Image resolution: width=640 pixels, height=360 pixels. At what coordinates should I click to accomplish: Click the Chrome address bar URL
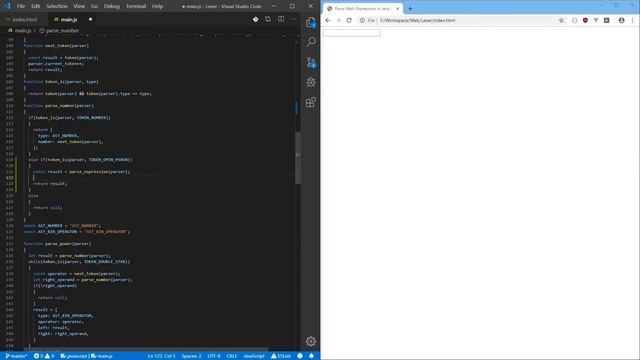click(x=417, y=20)
